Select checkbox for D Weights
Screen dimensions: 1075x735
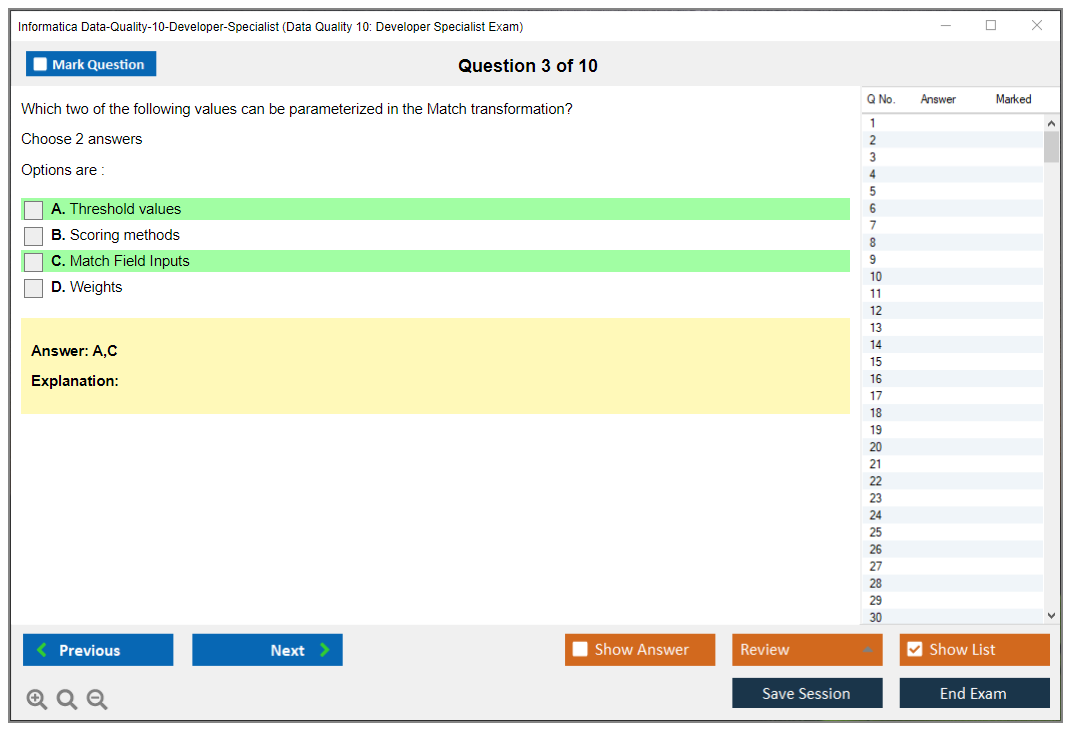coord(34,288)
